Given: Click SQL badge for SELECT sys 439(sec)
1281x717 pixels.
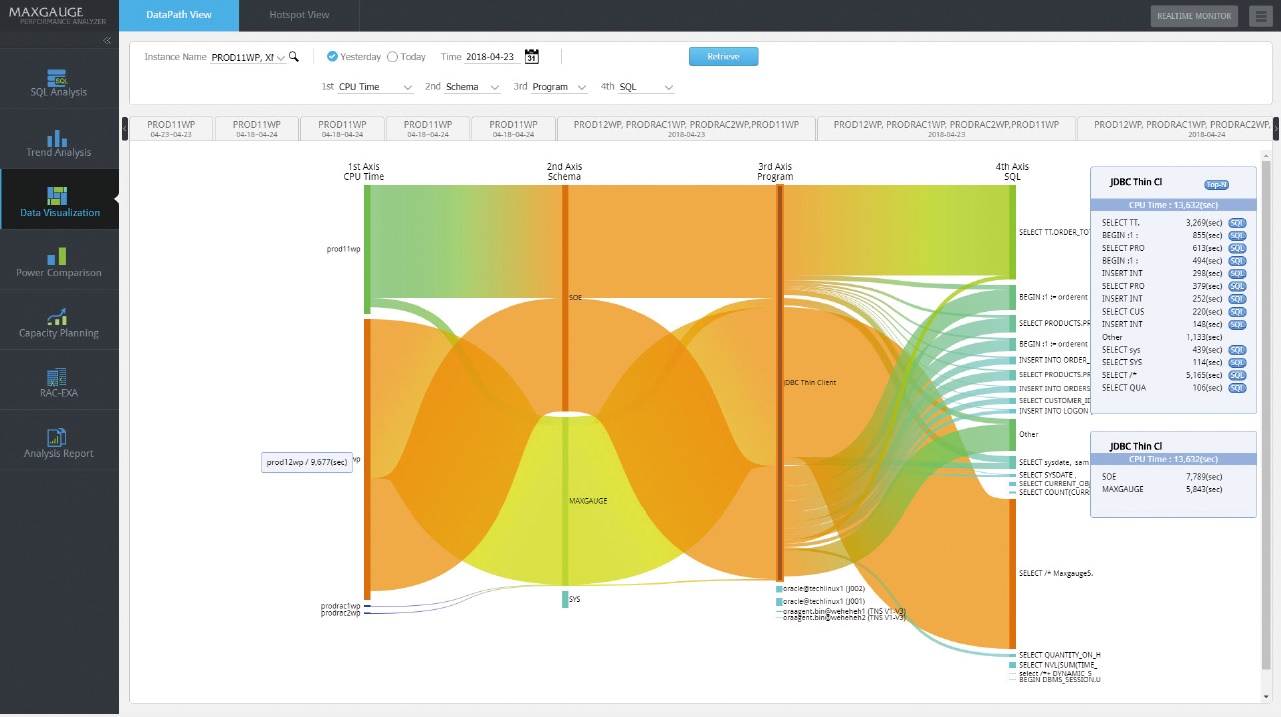Looking at the screenshot, I should tap(1237, 350).
